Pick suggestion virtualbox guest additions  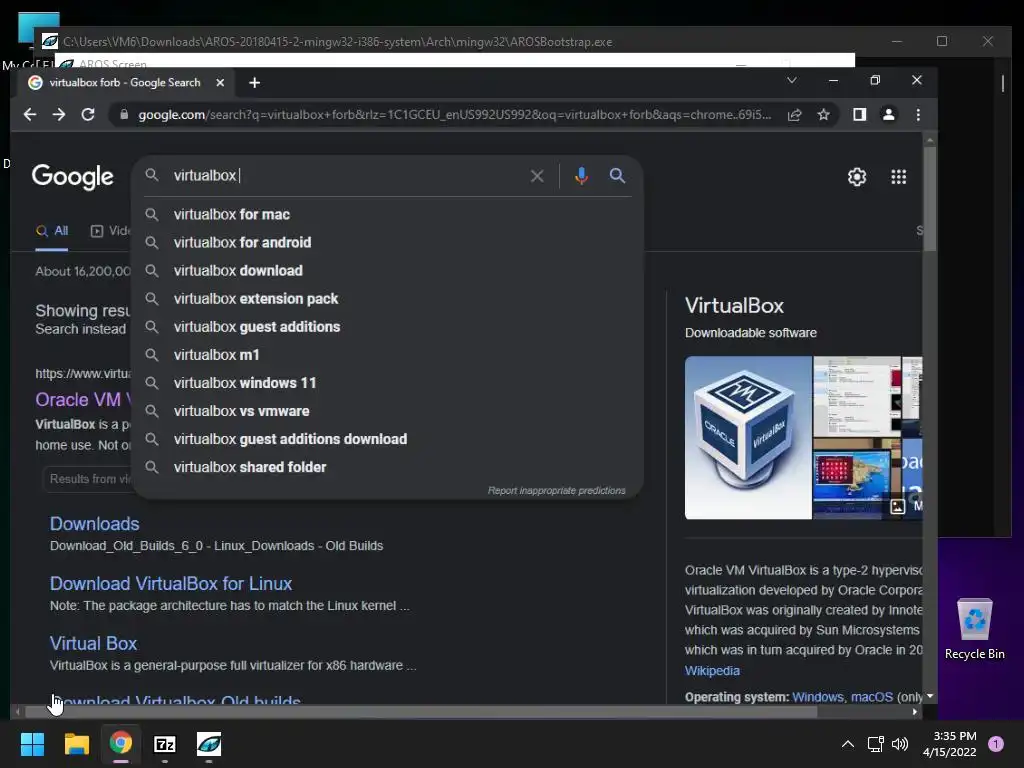pyautogui.click(x=387, y=327)
